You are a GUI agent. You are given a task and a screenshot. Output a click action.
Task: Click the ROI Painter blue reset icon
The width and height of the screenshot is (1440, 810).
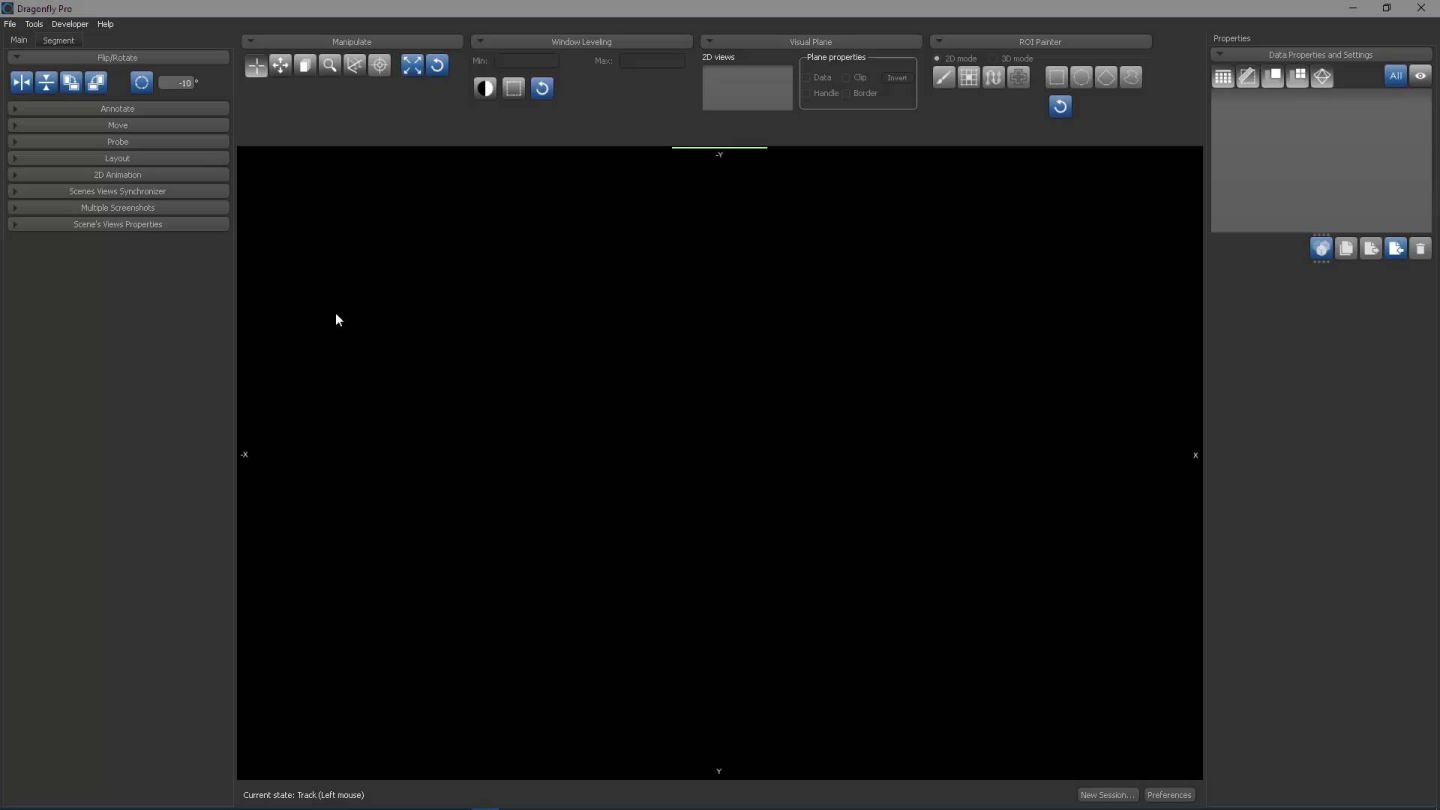pyautogui.click(x=1060, y=106)
